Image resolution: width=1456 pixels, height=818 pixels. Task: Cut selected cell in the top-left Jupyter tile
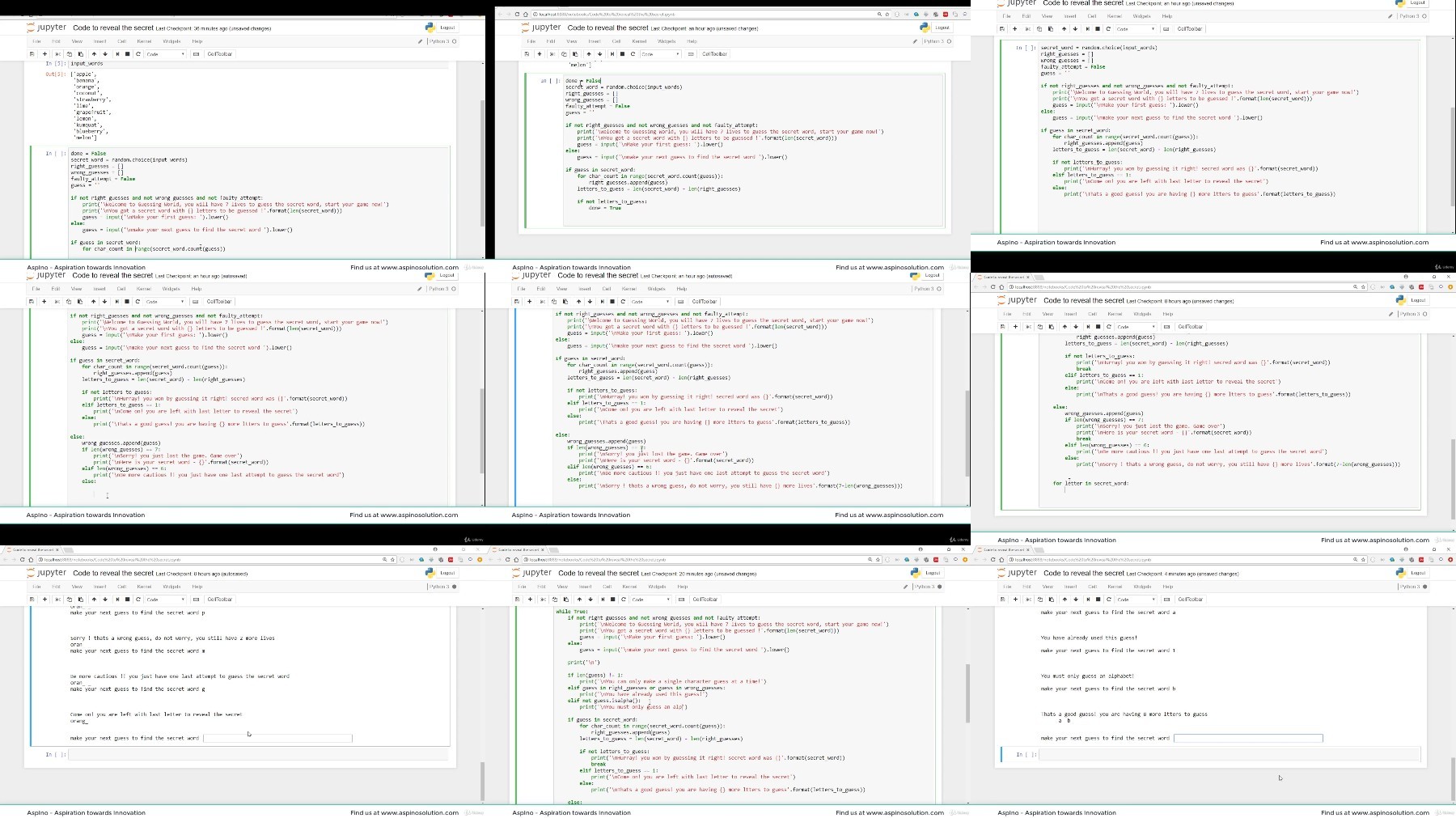pos(57,54)
